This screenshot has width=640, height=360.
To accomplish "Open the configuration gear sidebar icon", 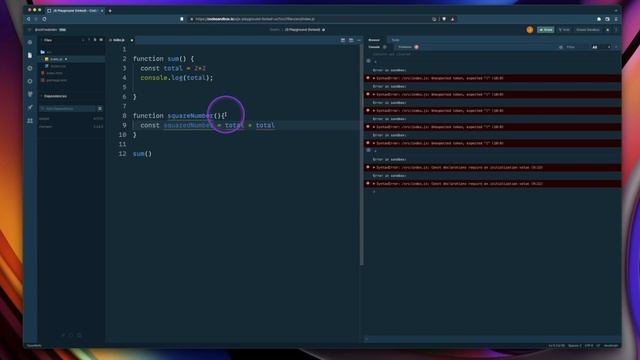I will coord(30,81).
